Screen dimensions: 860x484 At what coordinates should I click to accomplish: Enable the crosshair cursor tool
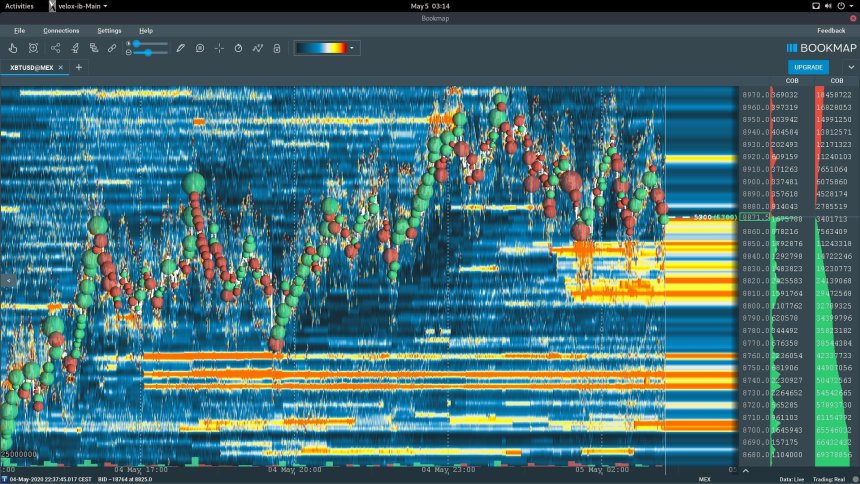(x=219, y=47)
